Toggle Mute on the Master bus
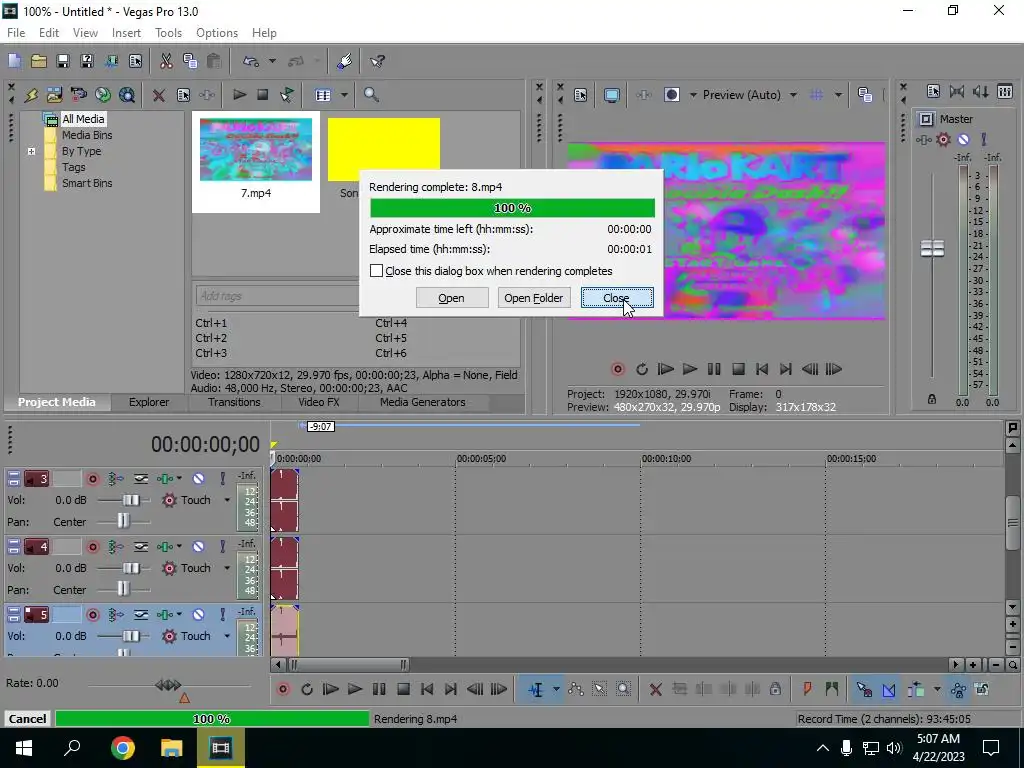 (x=963, y=139)
